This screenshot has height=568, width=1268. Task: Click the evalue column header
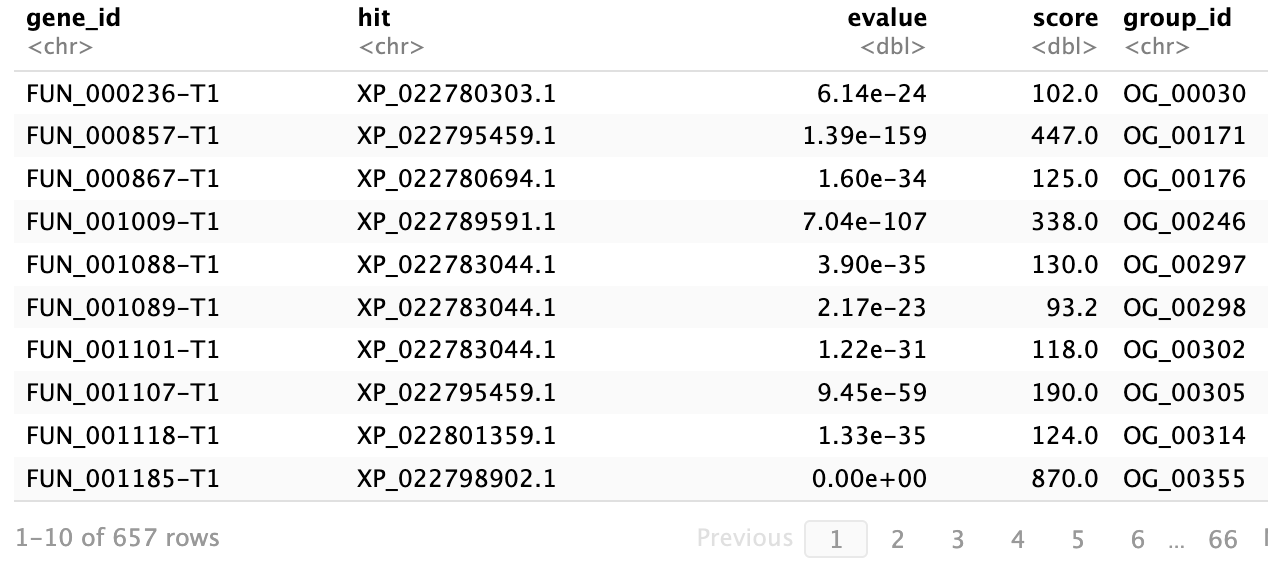pos(887,18)
